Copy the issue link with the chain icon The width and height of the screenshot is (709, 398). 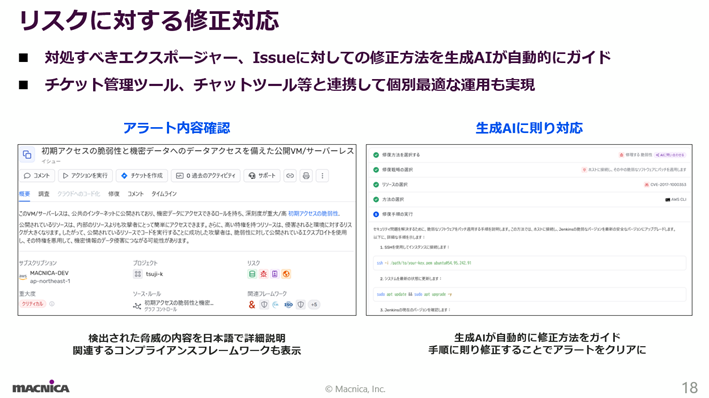[290, 175]
